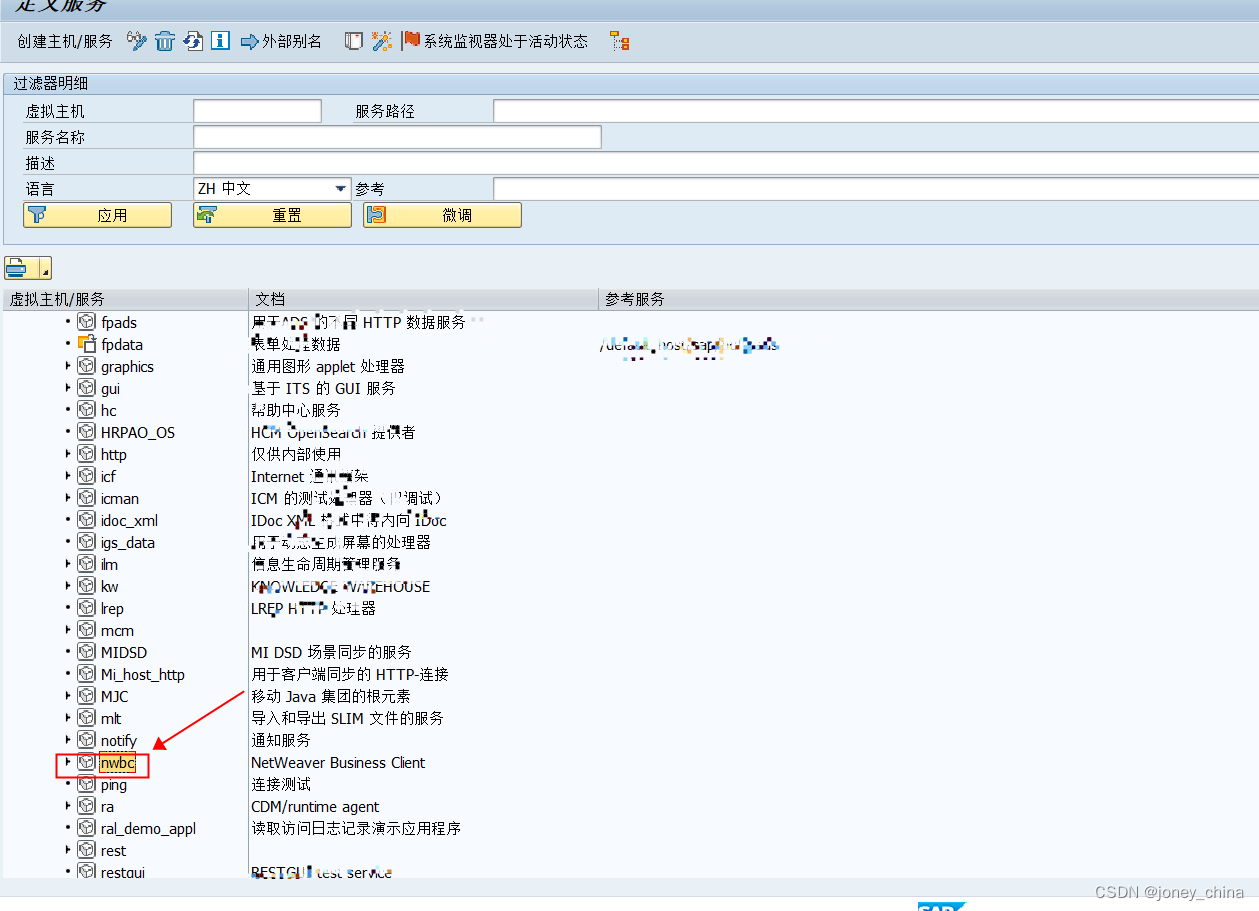
Task: Refresh the service tree
Action: click(x=192, y=42)
